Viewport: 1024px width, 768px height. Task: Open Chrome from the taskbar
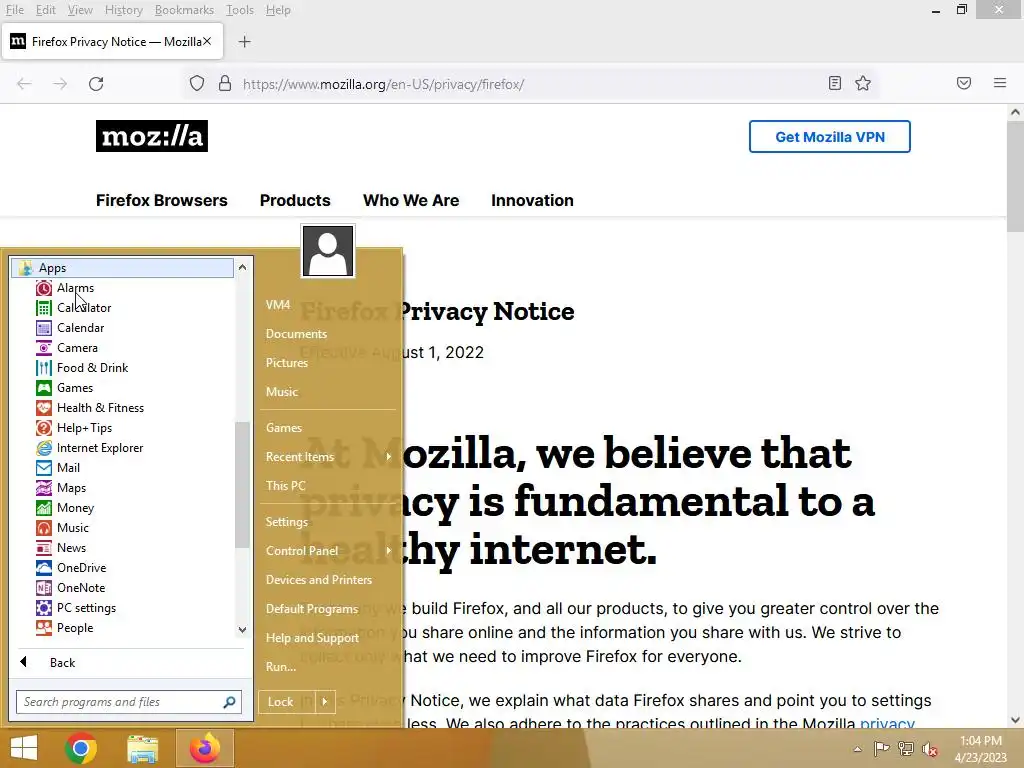tap(81, 748)
